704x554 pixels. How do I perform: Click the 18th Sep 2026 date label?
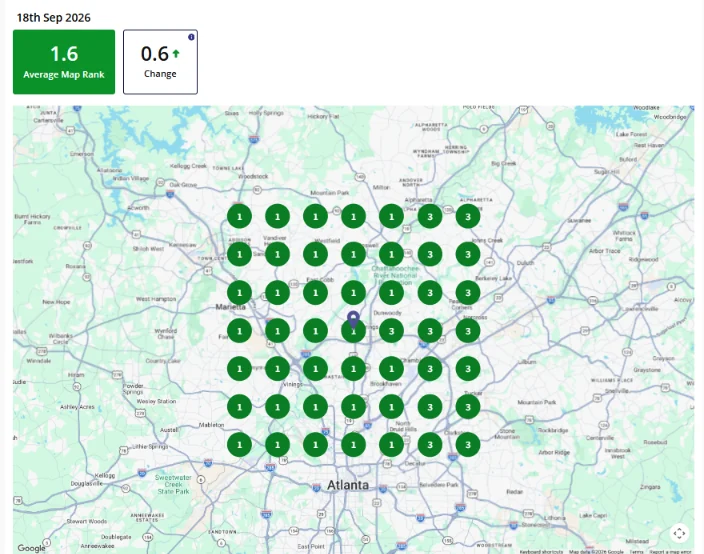coord(53,18)
